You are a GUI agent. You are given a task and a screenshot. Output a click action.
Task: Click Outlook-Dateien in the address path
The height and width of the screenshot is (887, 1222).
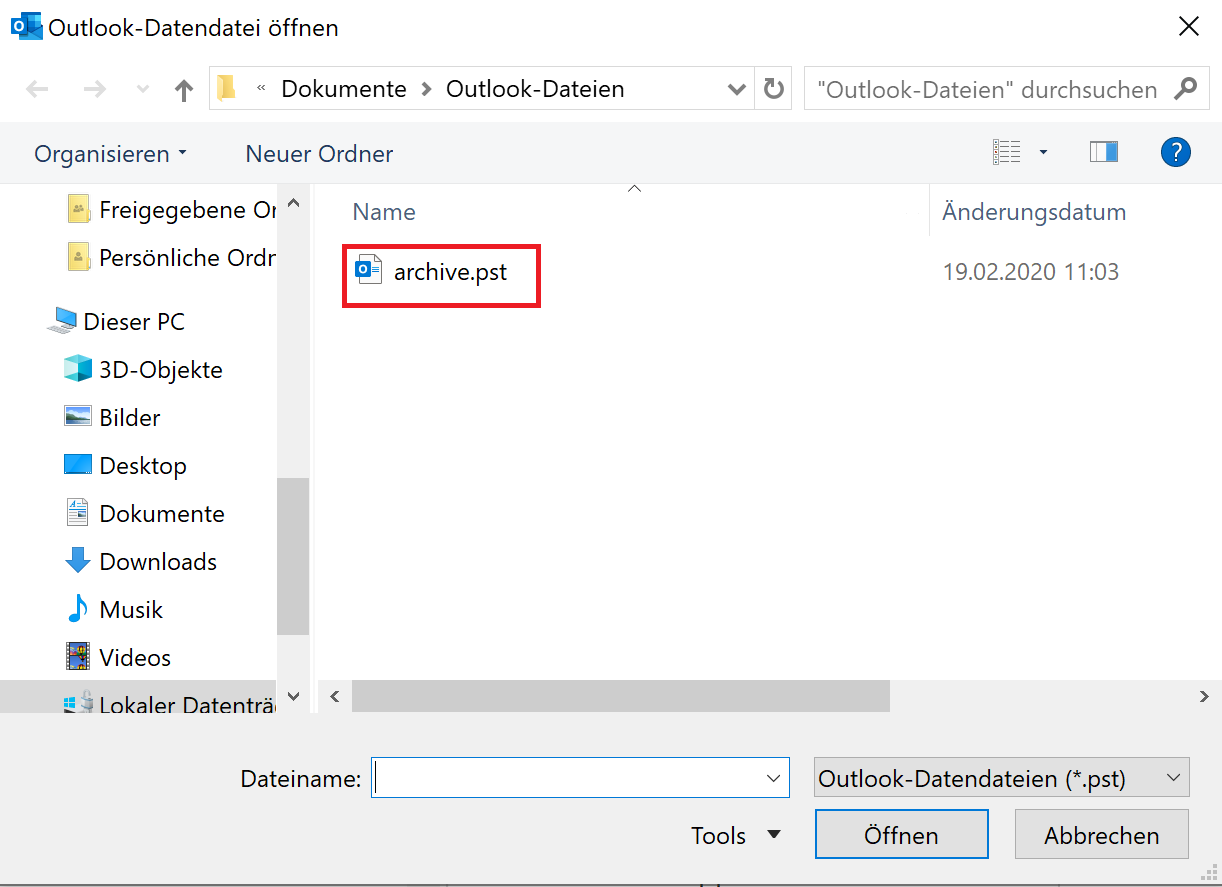(535, 89)
